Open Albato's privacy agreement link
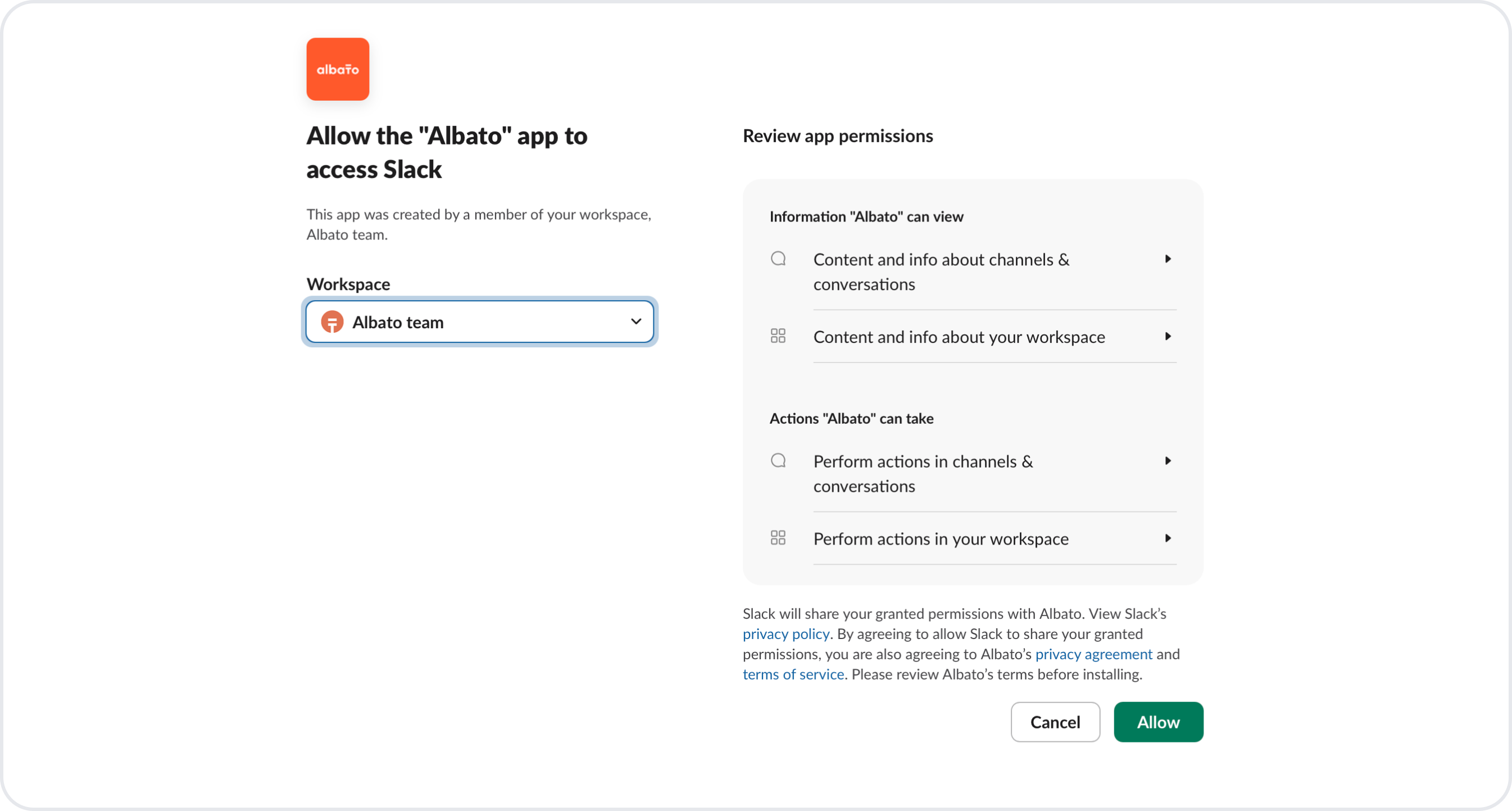This screenshot has width=1512, height=811. (1093, 654)
